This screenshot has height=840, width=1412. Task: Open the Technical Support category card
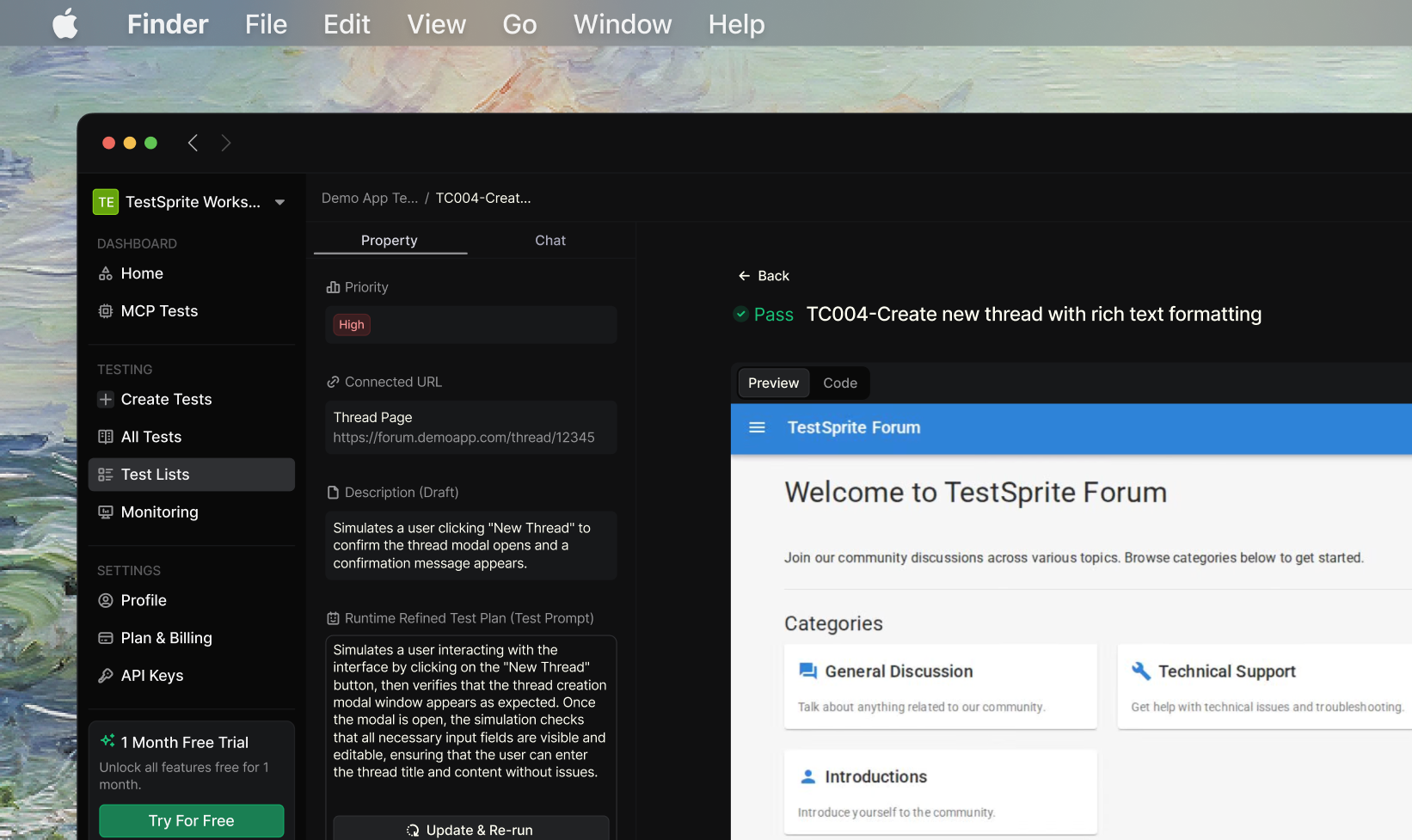(1265, 687)
